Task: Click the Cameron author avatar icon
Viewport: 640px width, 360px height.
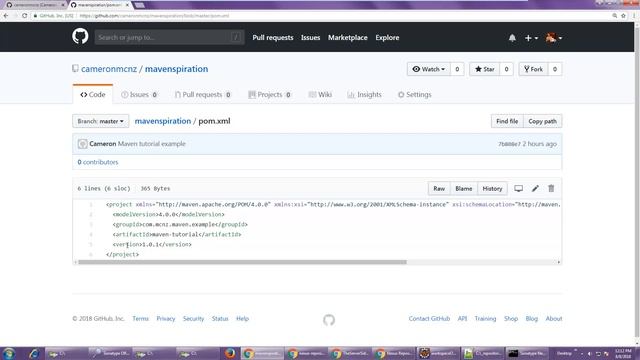Action: [x=82, y=144]
